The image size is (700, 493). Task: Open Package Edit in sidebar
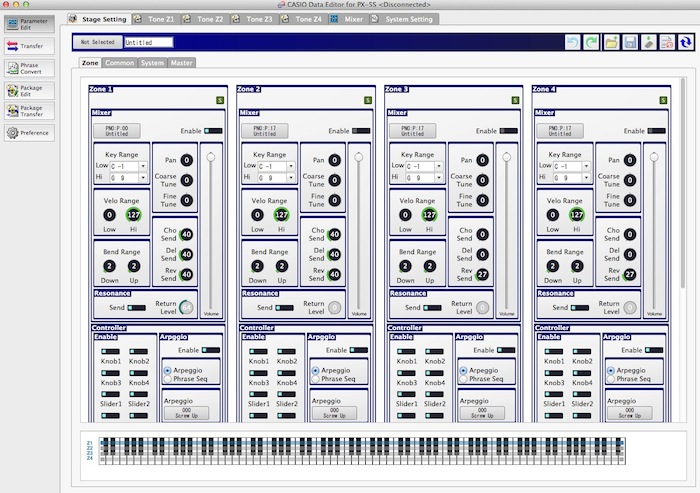pos(29,91)
